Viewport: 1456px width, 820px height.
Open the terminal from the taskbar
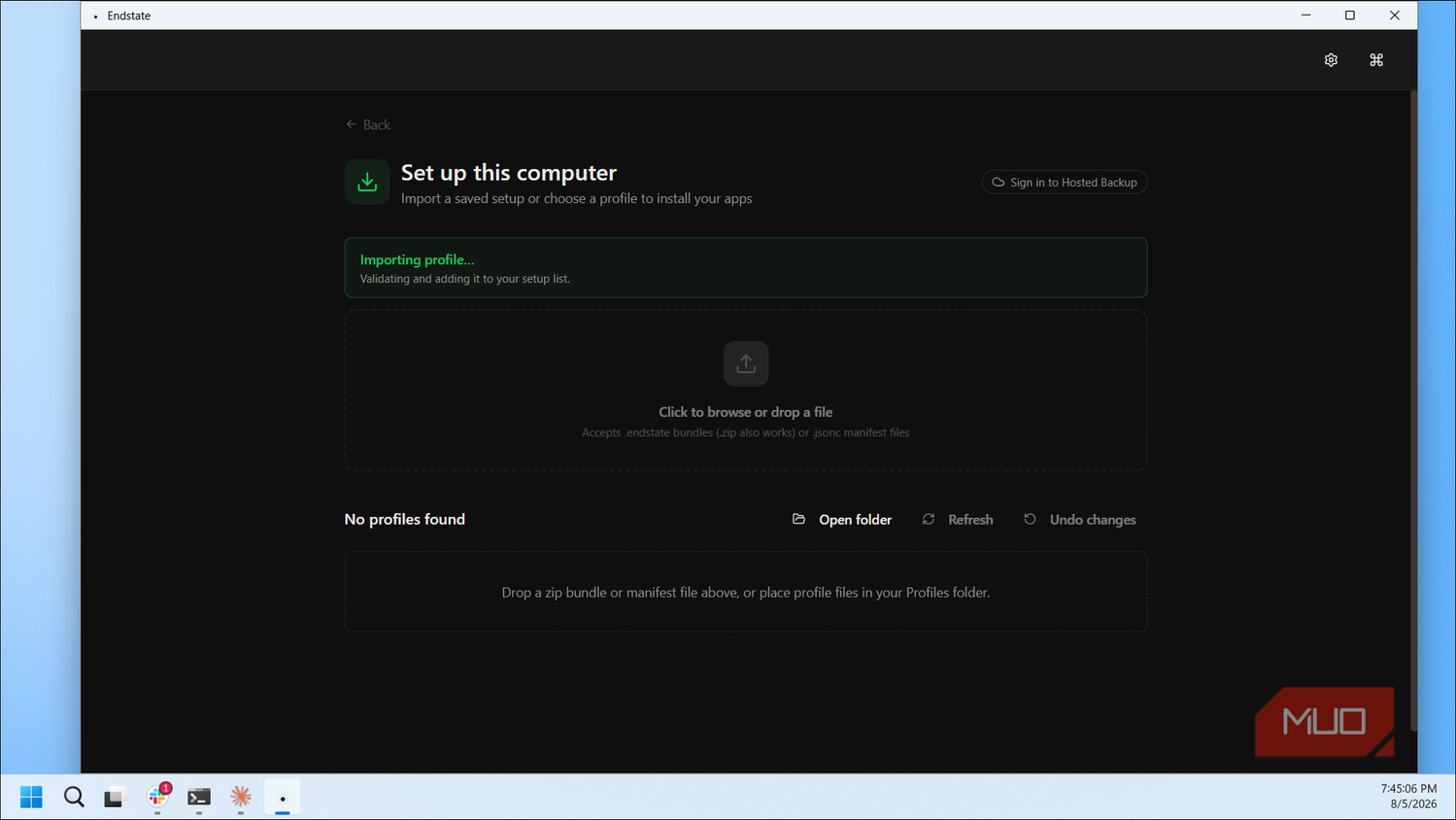[x=199, y=797]
